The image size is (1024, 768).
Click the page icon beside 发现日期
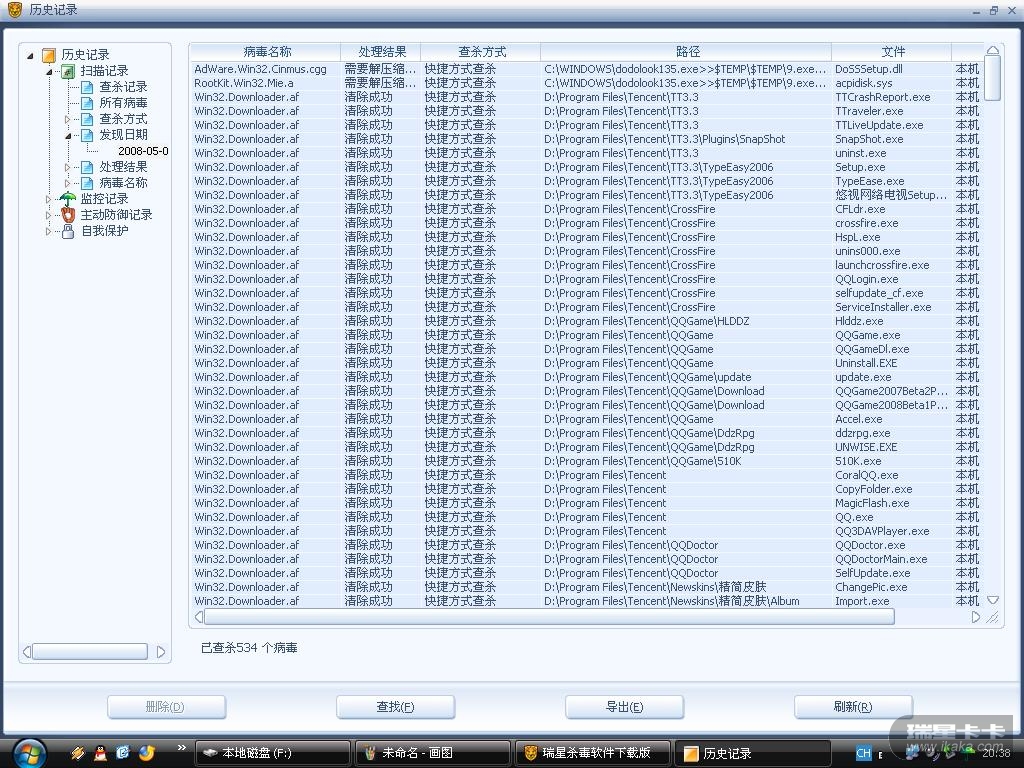[x=87, y=135]
